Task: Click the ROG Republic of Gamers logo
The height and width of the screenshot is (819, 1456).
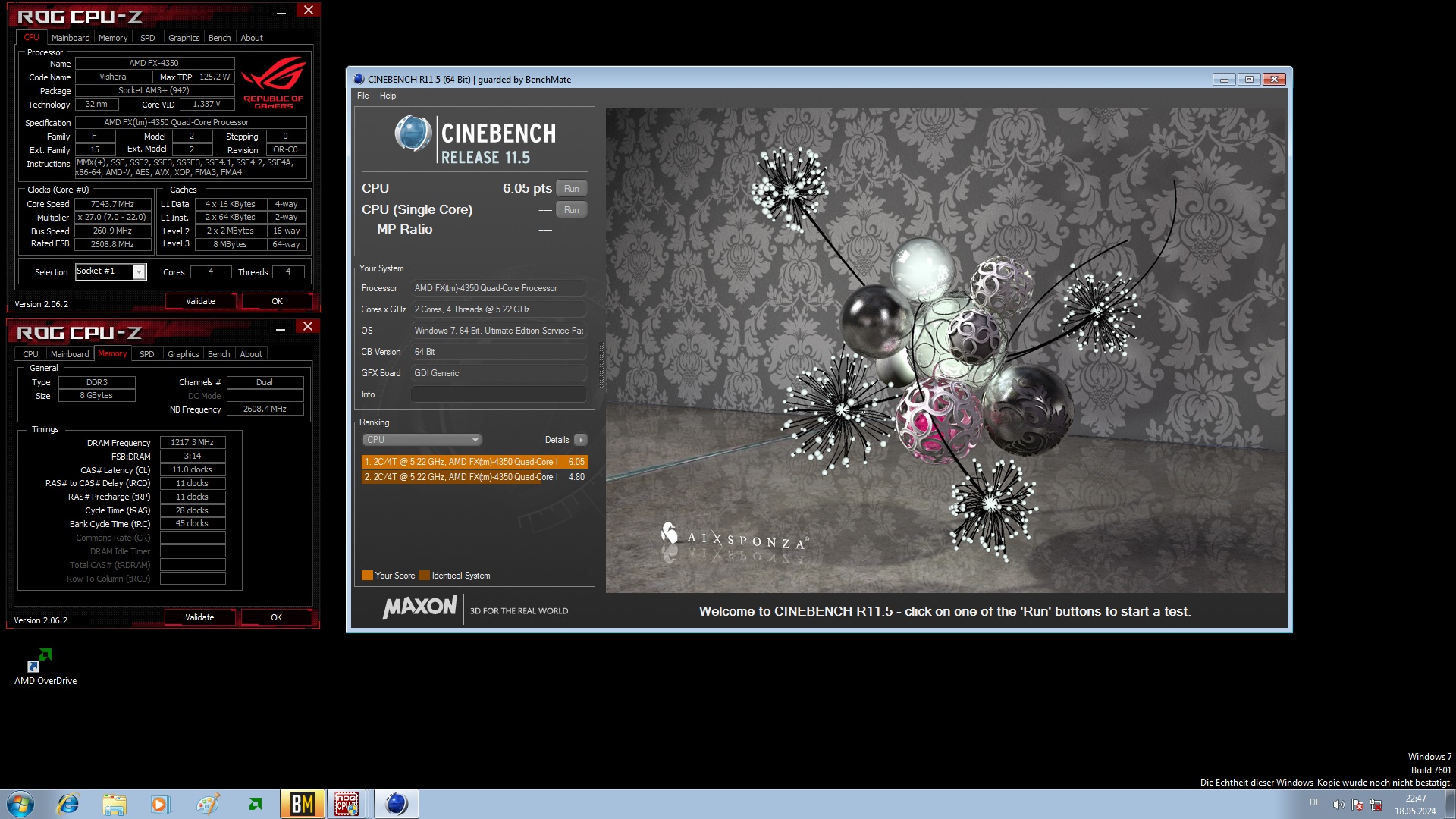Action: point(273,83)
